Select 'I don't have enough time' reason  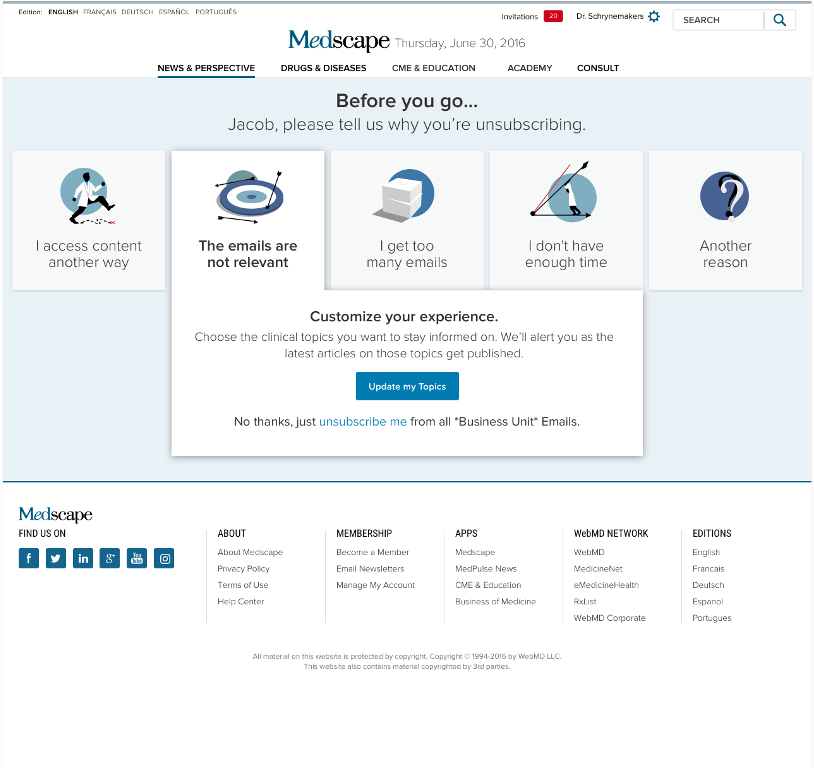[566, 220]
